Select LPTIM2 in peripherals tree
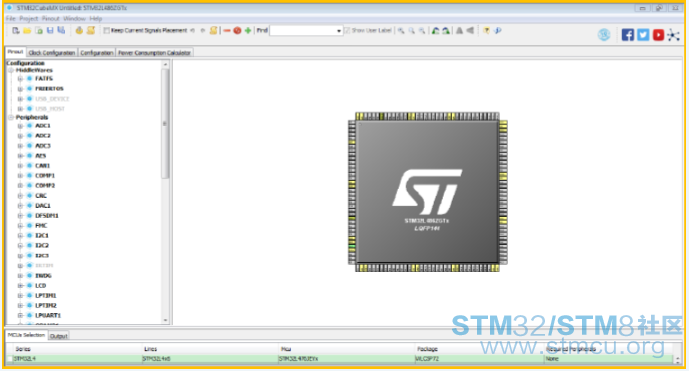 [46, 306]
